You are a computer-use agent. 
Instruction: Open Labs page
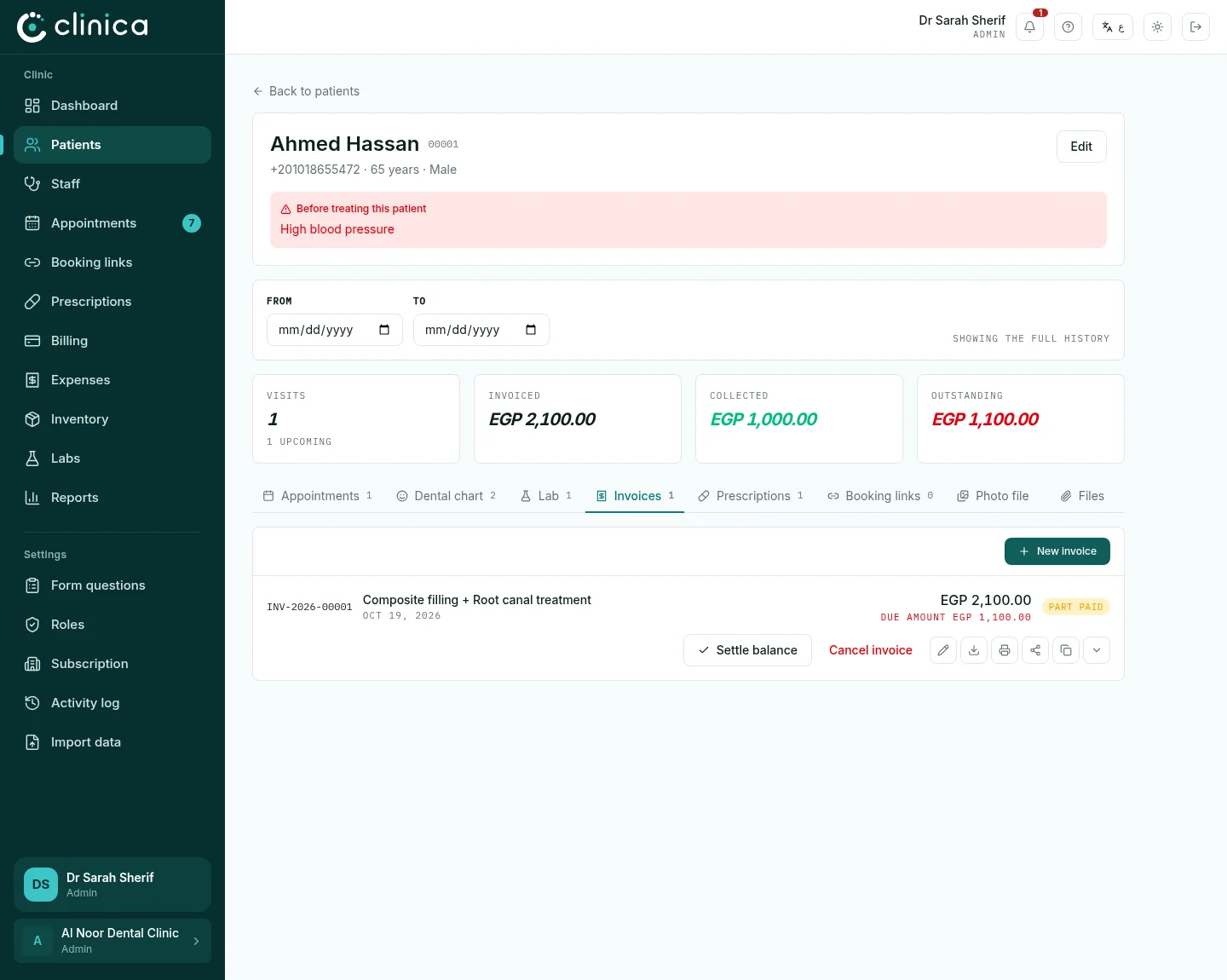[112, 458]
